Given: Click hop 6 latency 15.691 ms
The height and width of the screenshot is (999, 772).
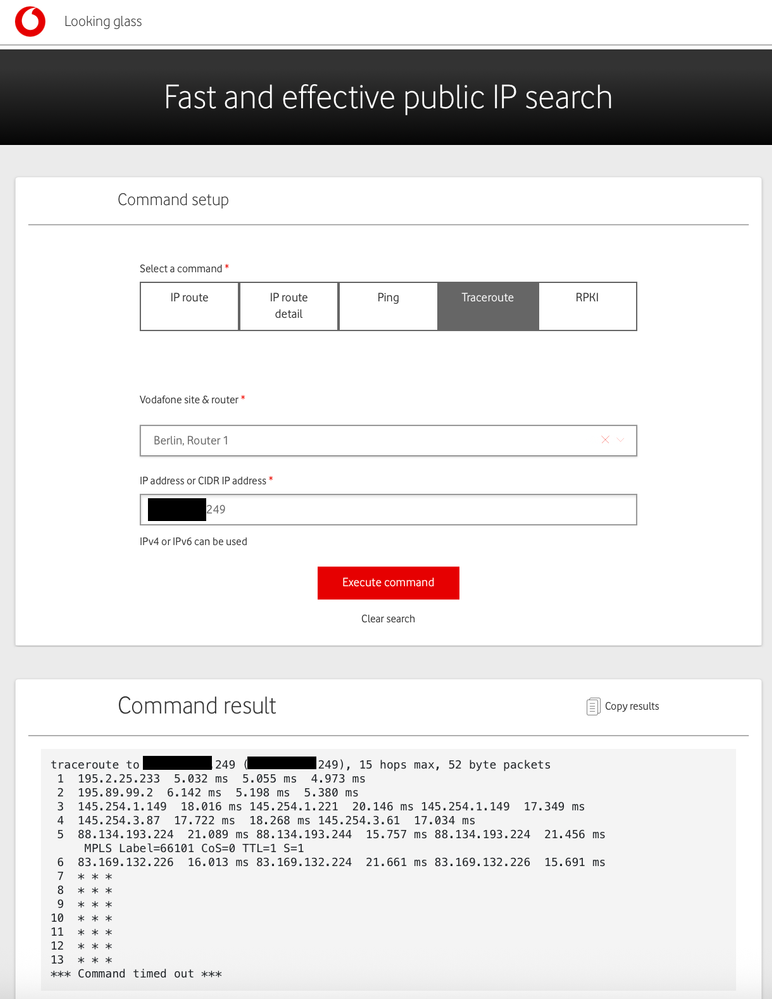Looking at the screenshot, I should point(575,862).
